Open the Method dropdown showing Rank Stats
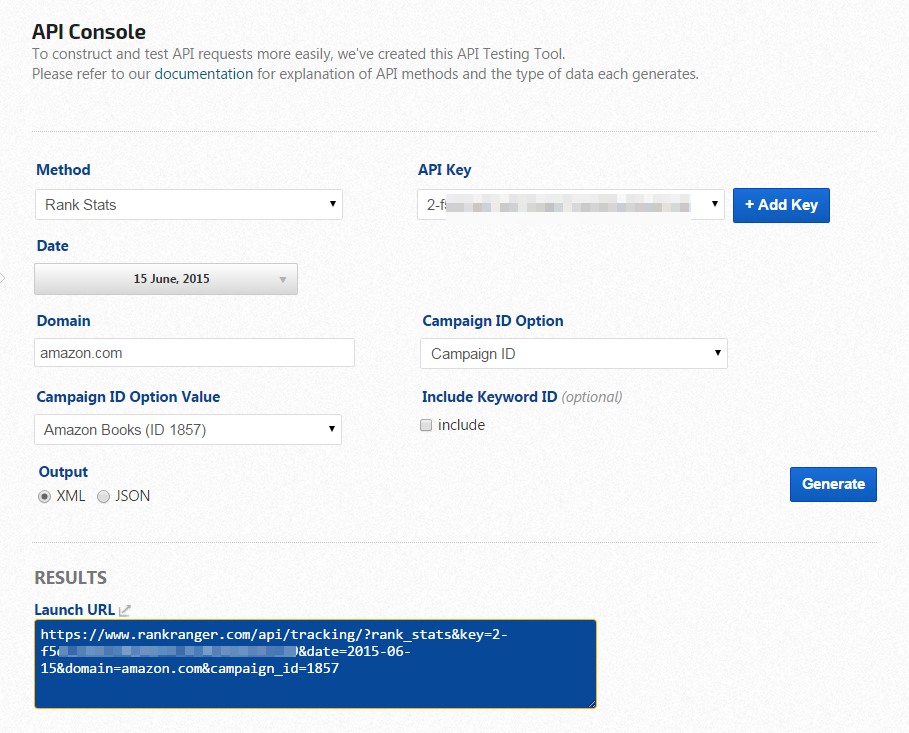This screenshot has width=909, height=733. [x=189, y=205]
